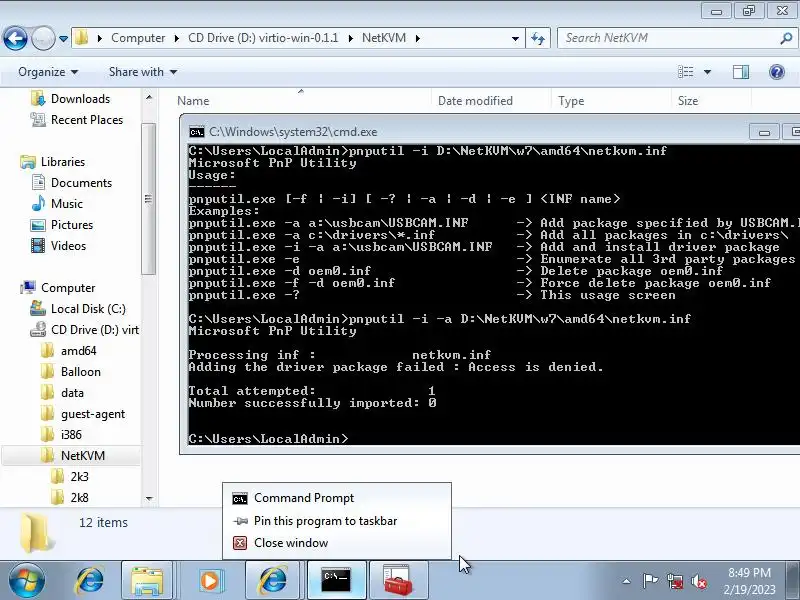
Task: Toggle the preview pane button
Action: coord(741,72)
